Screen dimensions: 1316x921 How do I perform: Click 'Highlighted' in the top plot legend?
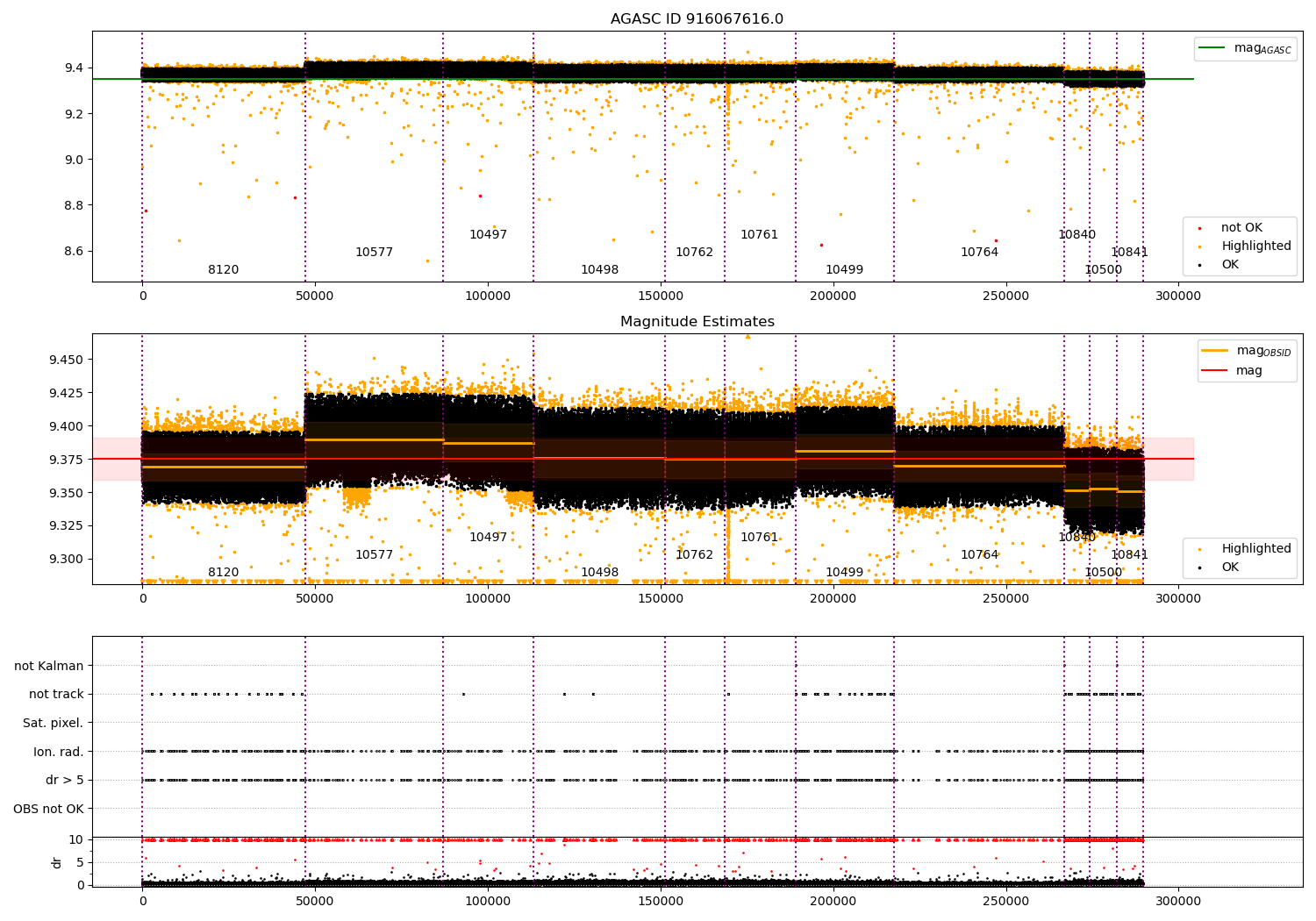[1255, 246]
